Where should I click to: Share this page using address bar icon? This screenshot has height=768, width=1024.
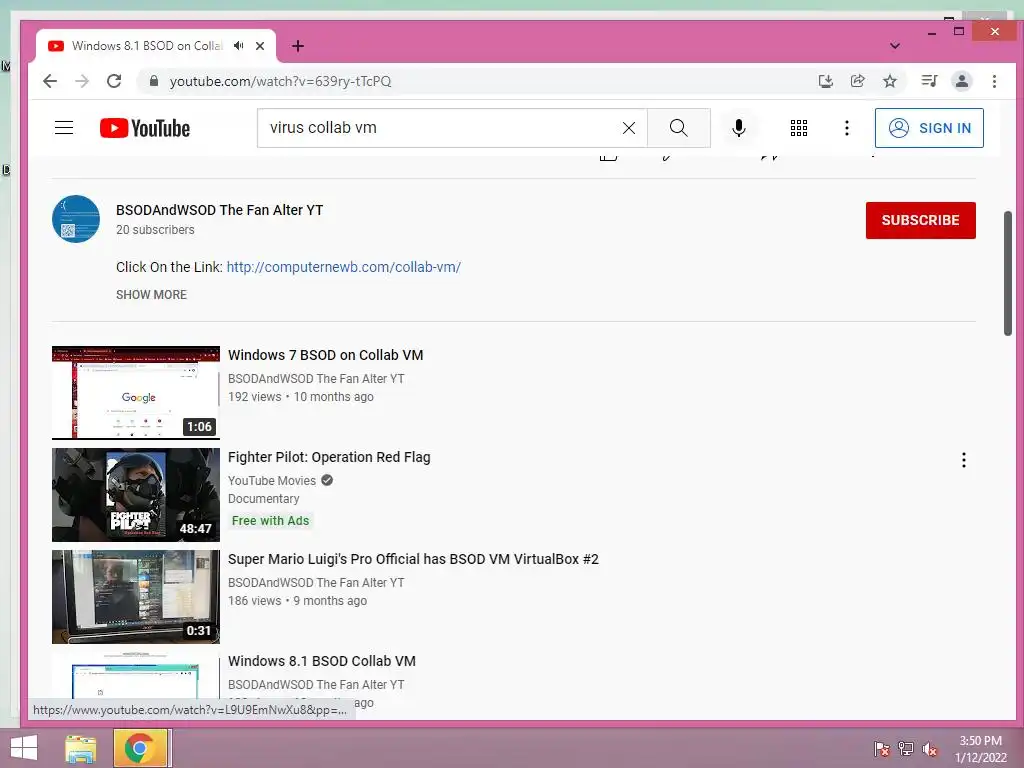(x=857, y=81)
